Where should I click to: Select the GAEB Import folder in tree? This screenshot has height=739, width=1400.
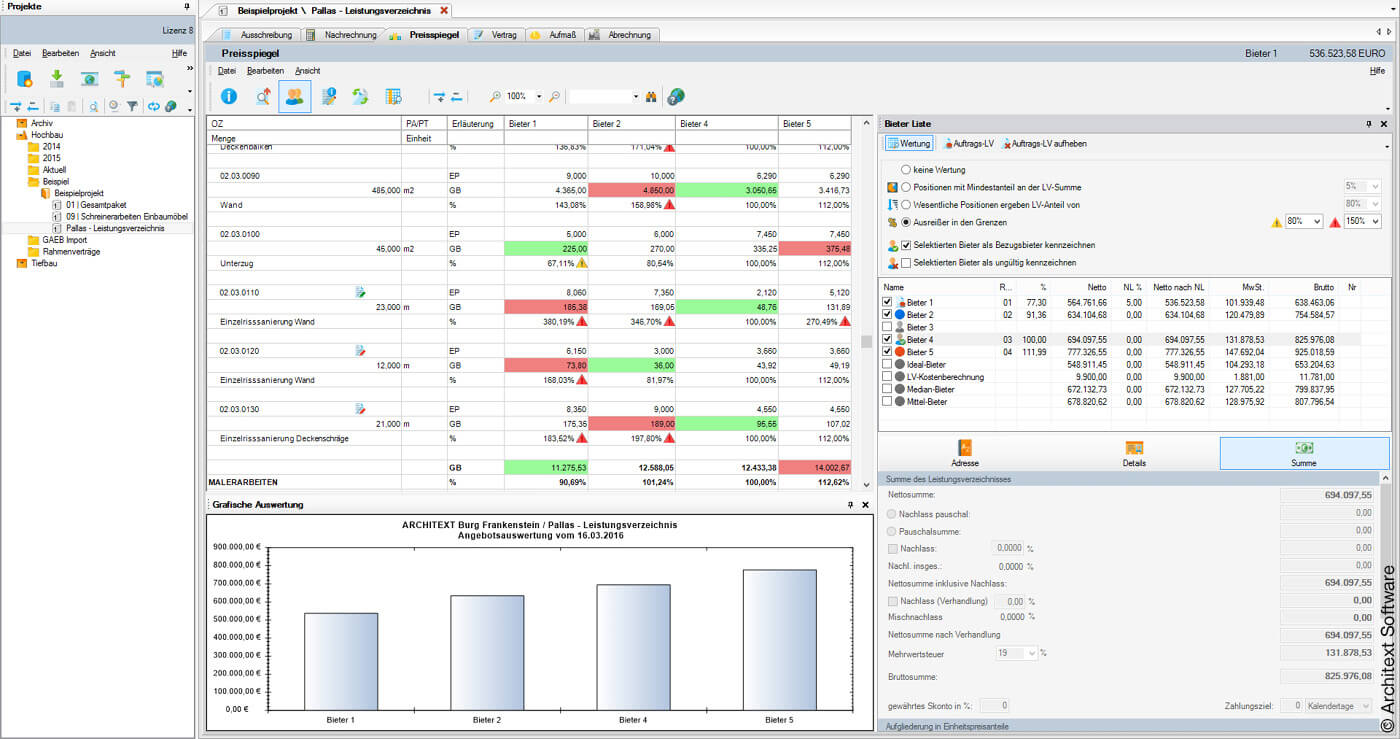tap(65, 240)
